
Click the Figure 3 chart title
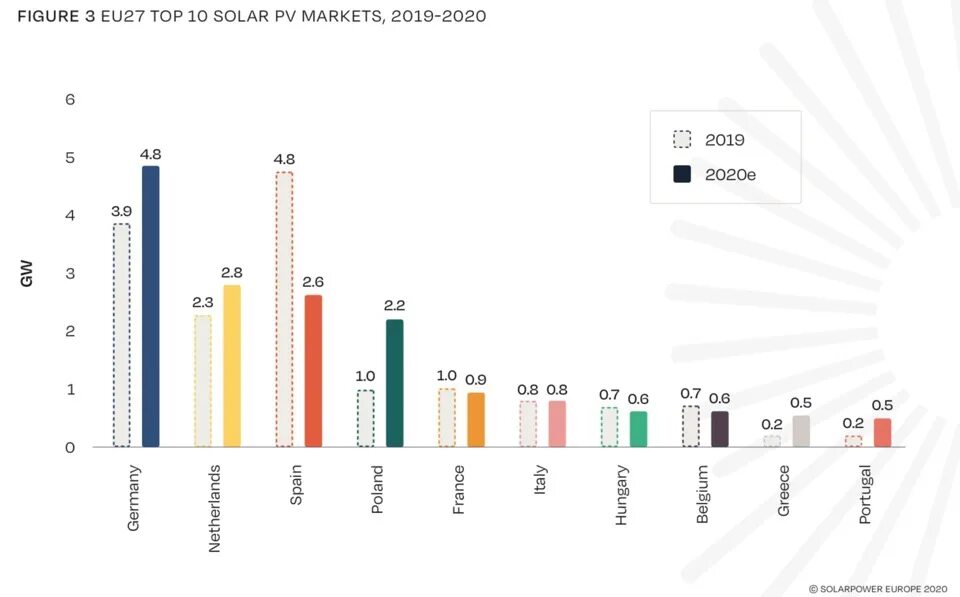tap(252, 16)
